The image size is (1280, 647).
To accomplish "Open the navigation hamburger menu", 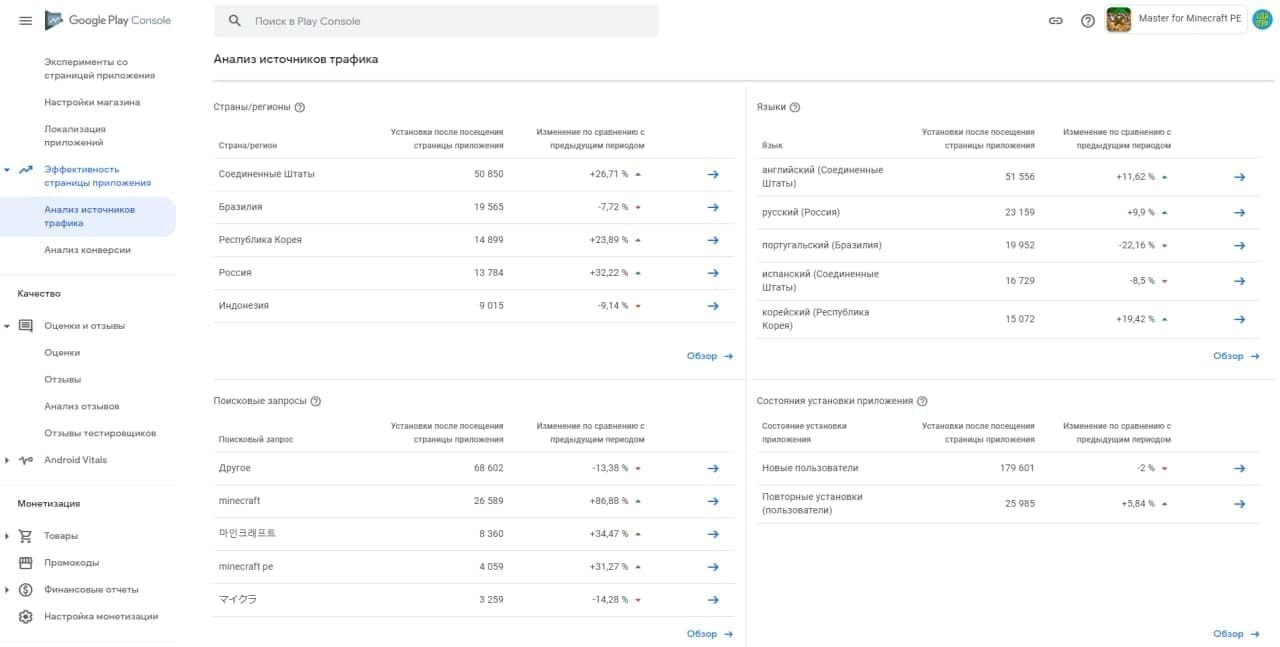I will pyautogui.click(x=25, y=19).
